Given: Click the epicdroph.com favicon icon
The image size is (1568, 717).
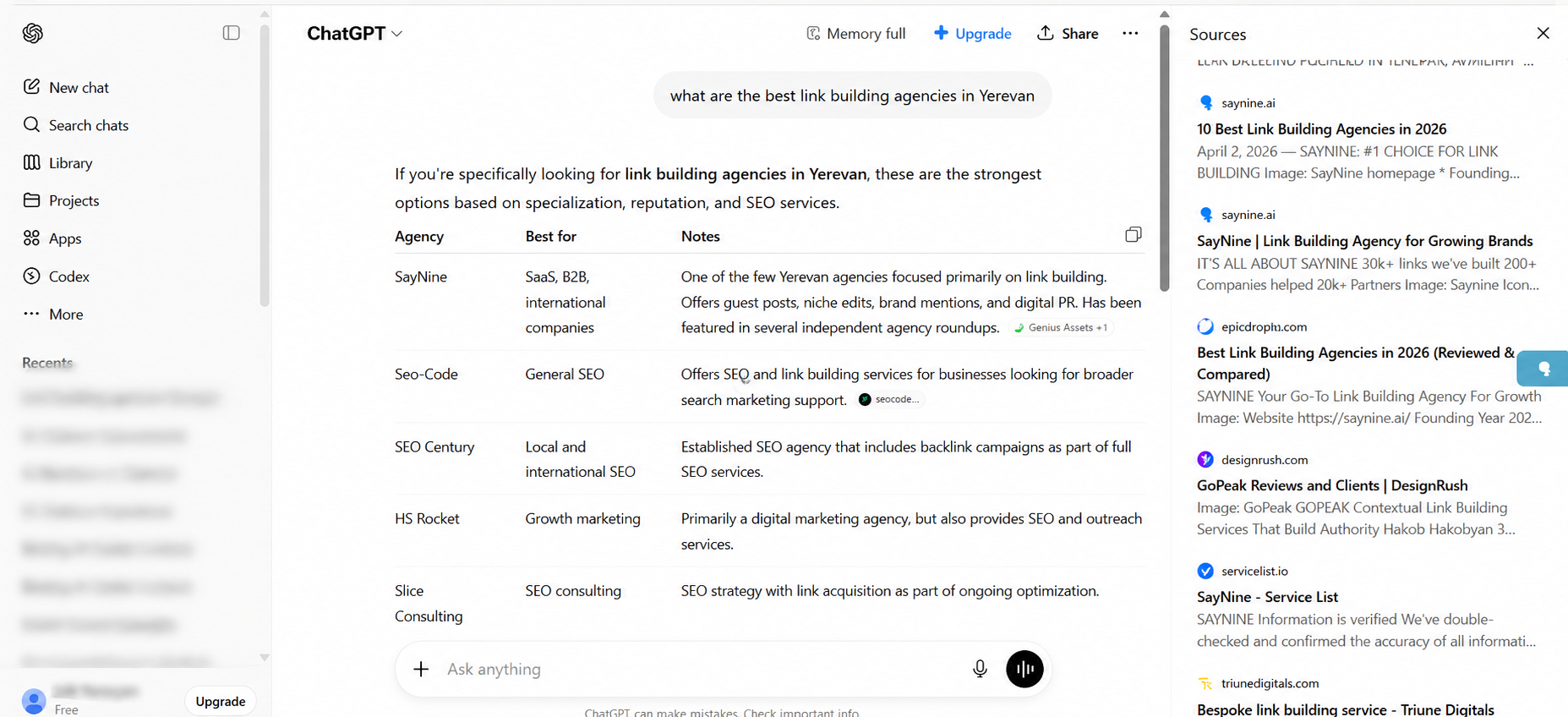Looking at the screenshot, I should (x=1205, y=326).
